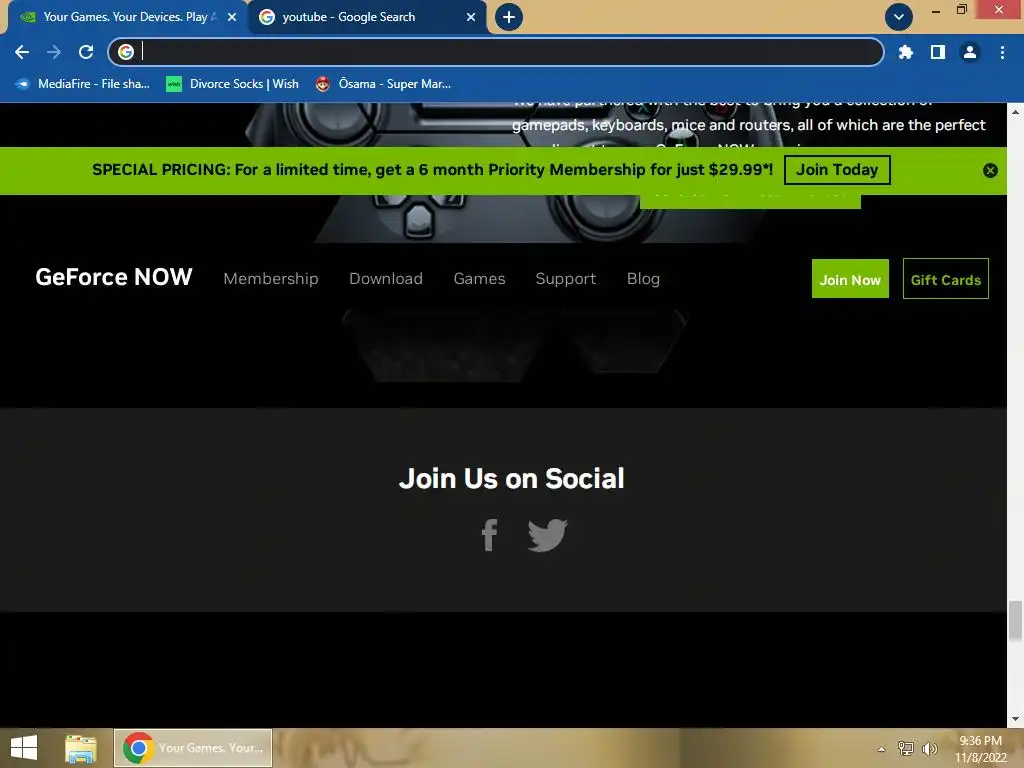This screenshot has width=1024, height=768.
Task: Open the Divorce Socks | Wish bookmark
Action: coord(232,84)
